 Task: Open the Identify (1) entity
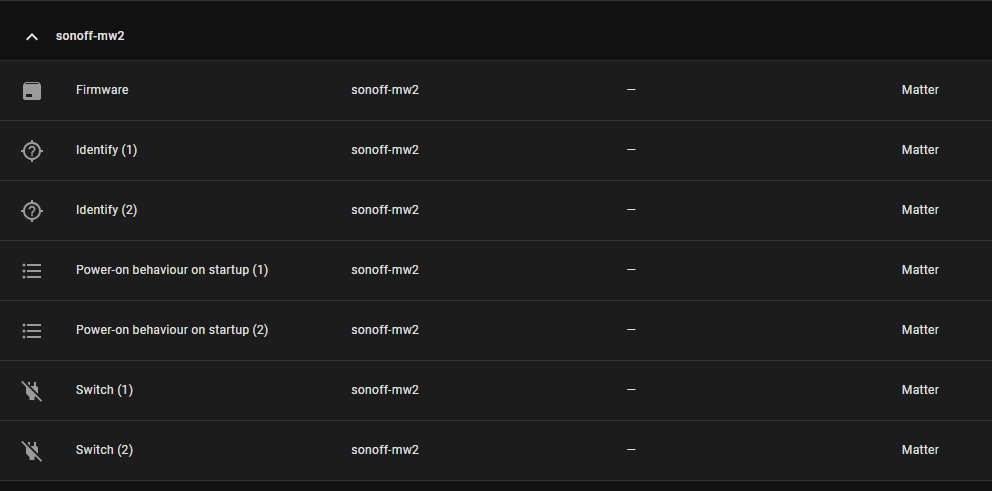tap(106, 150)
